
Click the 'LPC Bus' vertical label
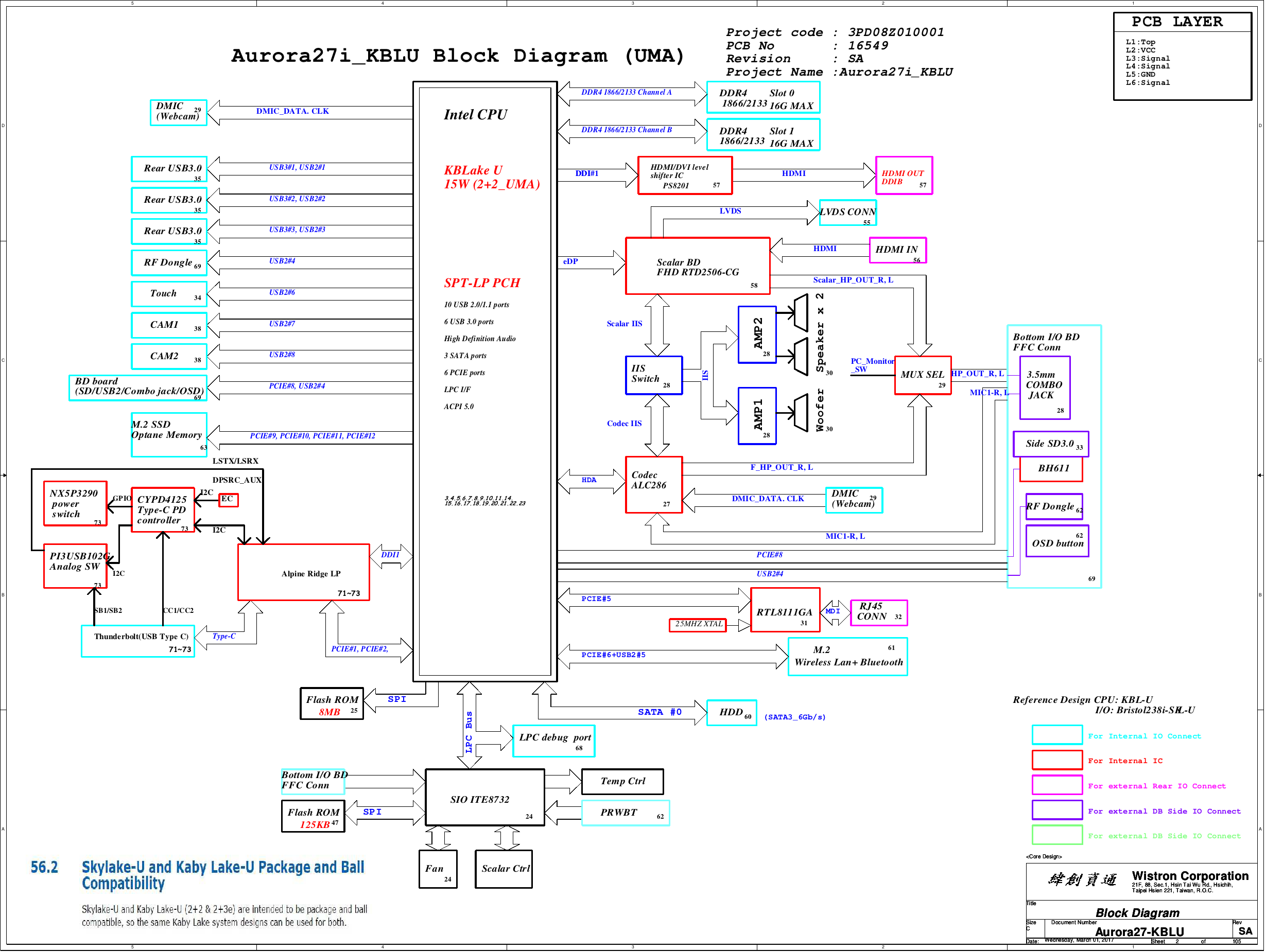click(469, 732)
